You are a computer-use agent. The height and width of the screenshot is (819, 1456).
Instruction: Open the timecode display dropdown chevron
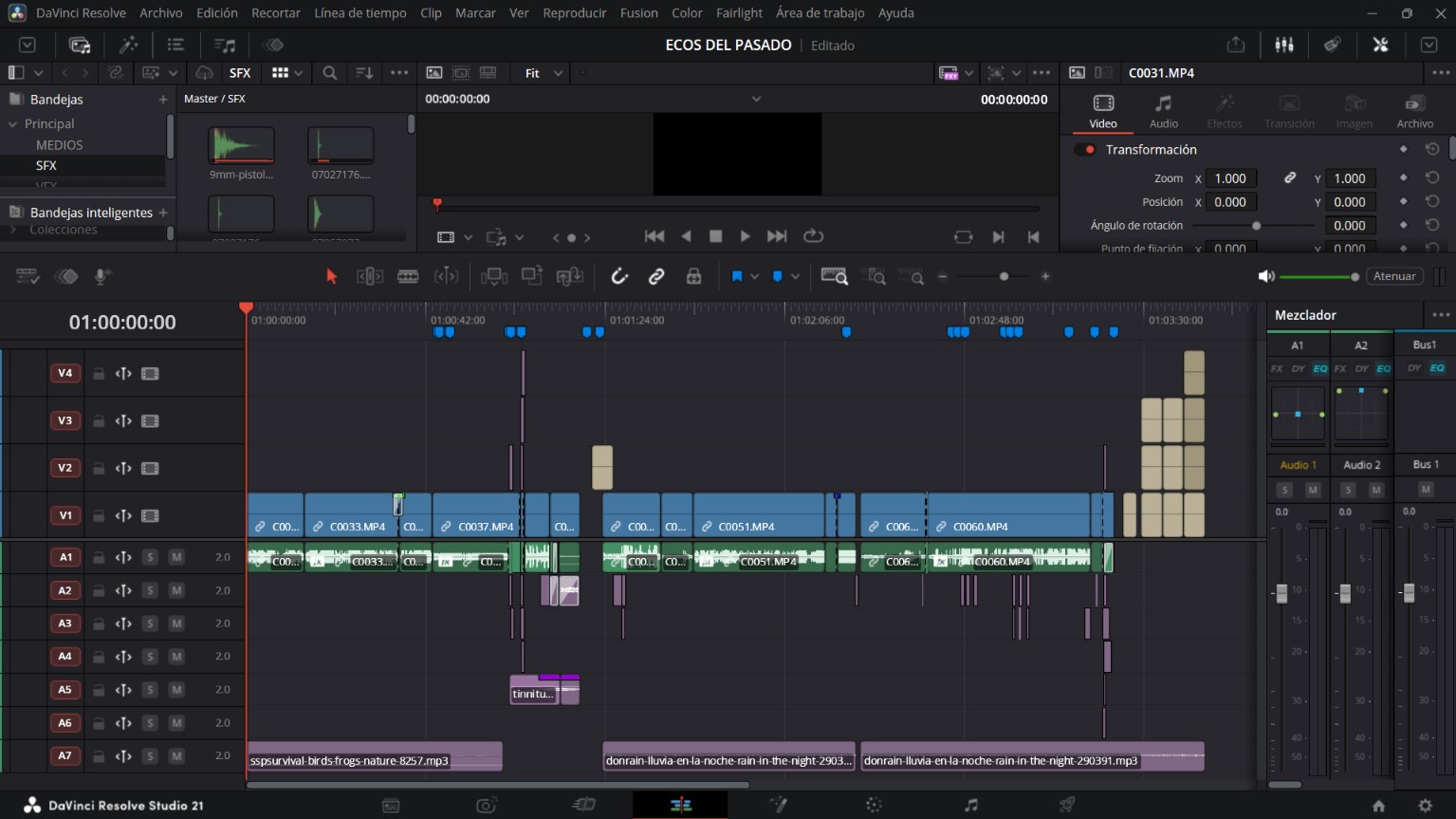[756, 99]
